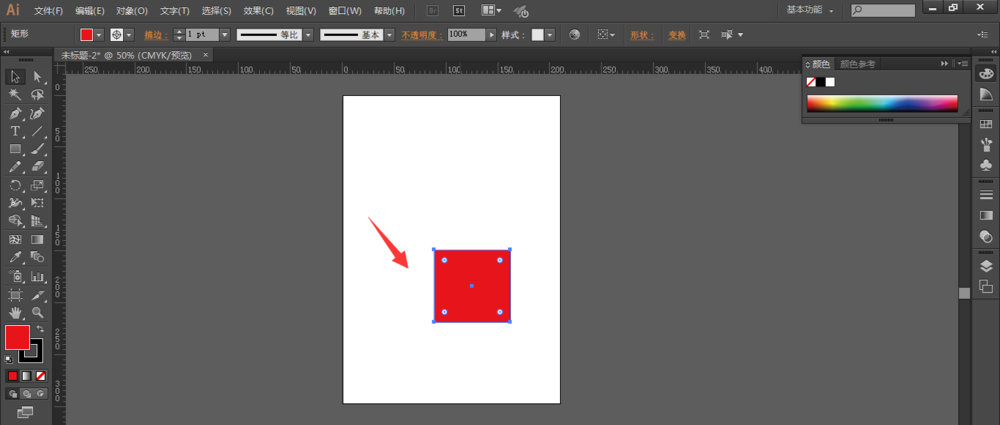Enable Draw Inside mode
The image size is (1000, 425).
(x=41, y=394)
